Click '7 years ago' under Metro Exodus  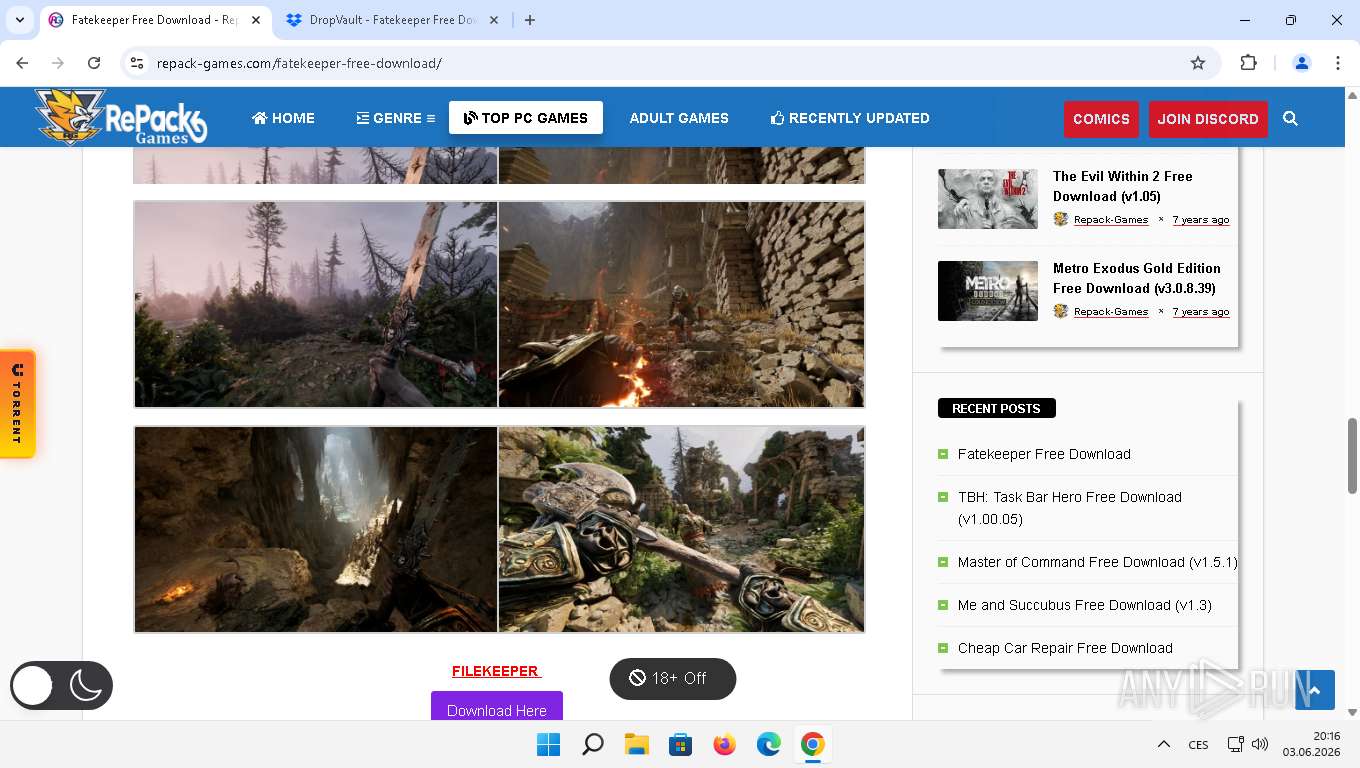(1201, 312)
